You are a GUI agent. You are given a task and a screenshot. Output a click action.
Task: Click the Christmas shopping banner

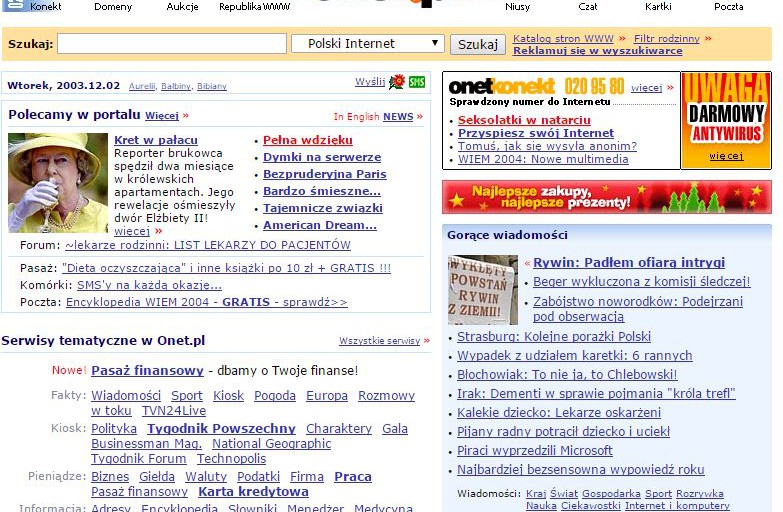click(x=606, y=197)
